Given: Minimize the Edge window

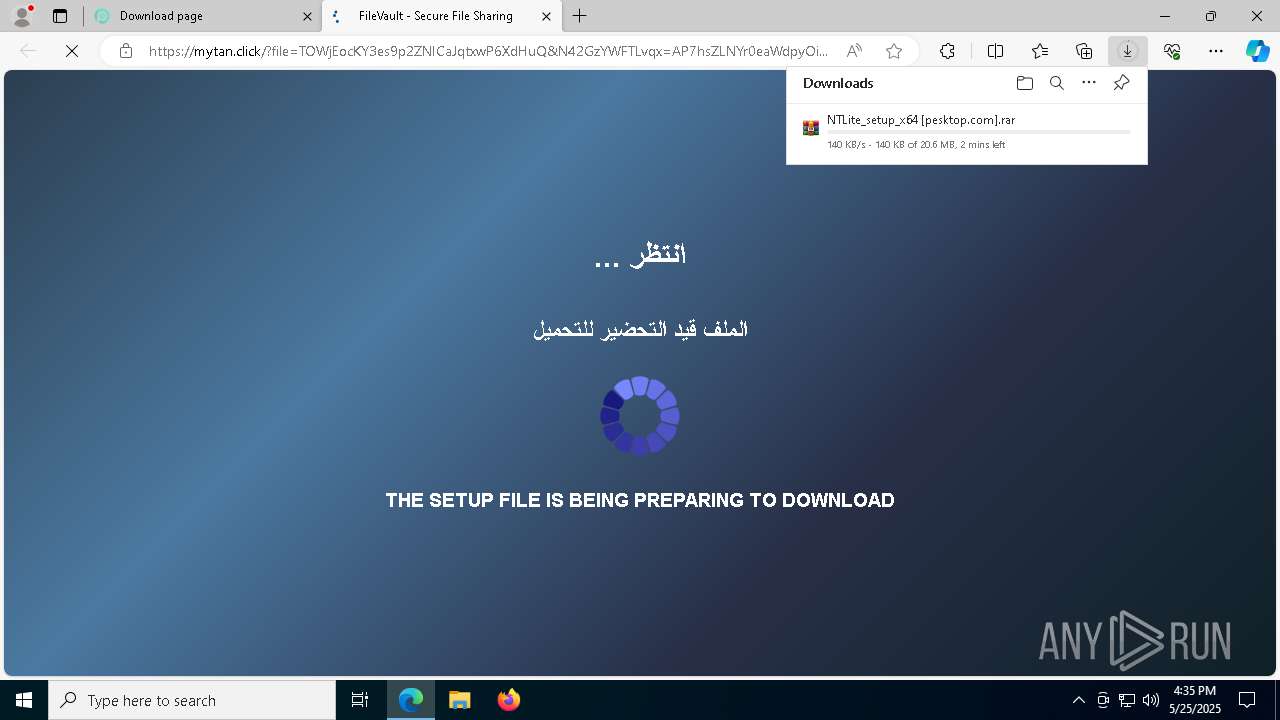Looking at the screenshot, I should [1165, 16].
